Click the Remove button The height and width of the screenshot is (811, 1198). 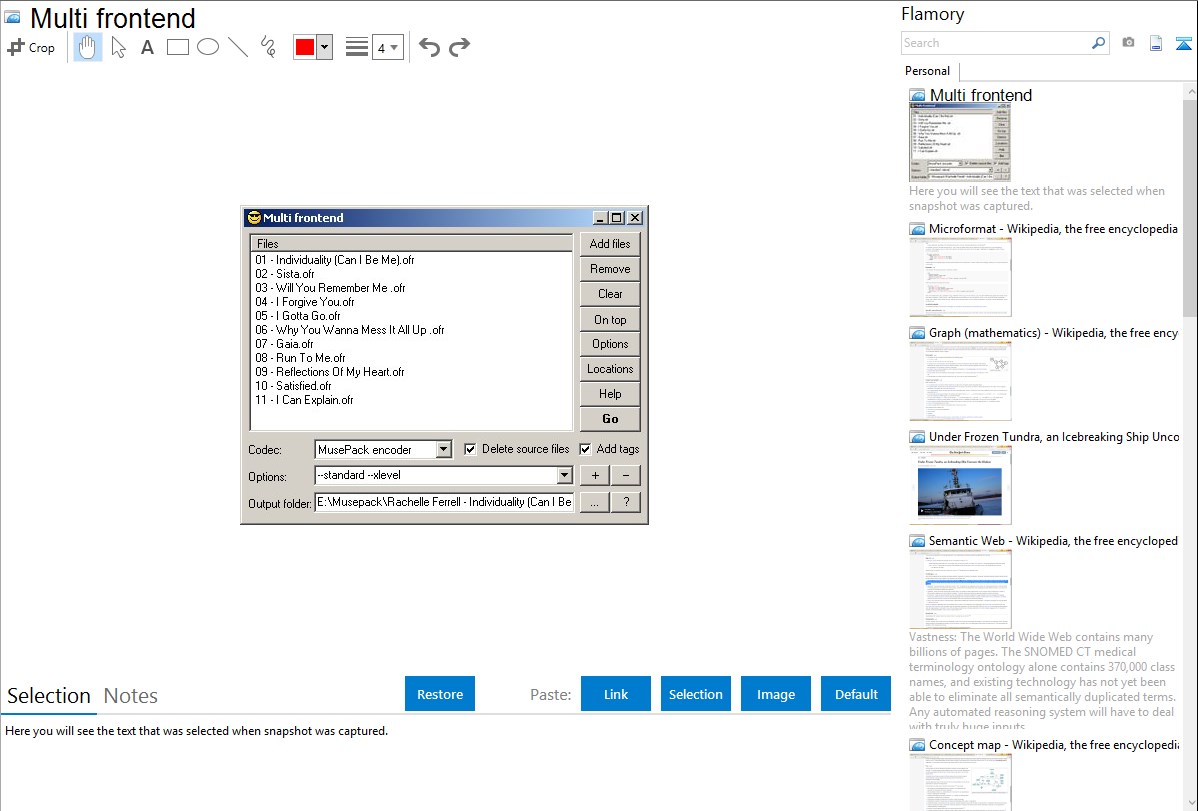pyautogui.click(x=610, y=269)
